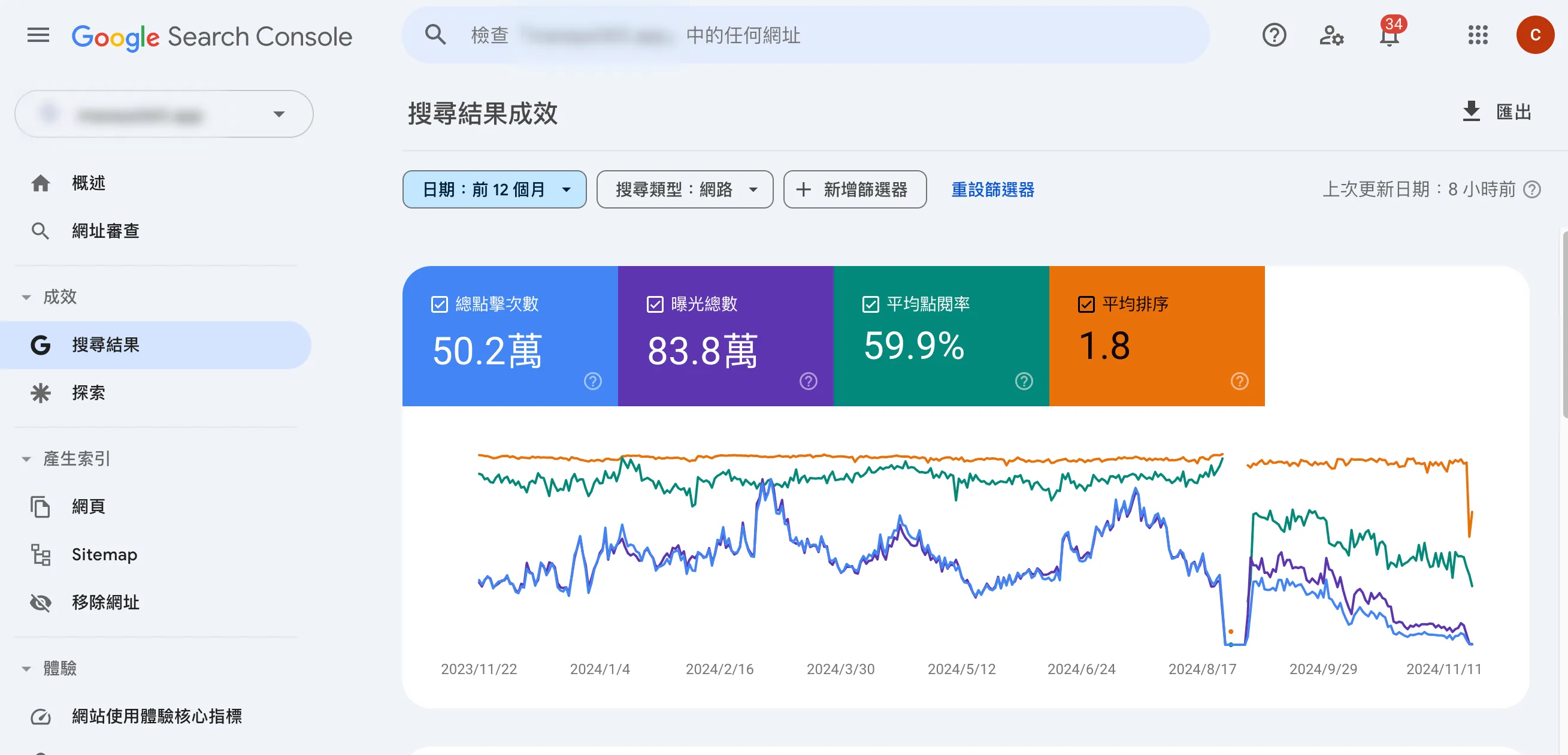Screen dimensions: 1568x755
Task: Collapse the 產生索引 sidebar section
Action: [x=26, y=458]
